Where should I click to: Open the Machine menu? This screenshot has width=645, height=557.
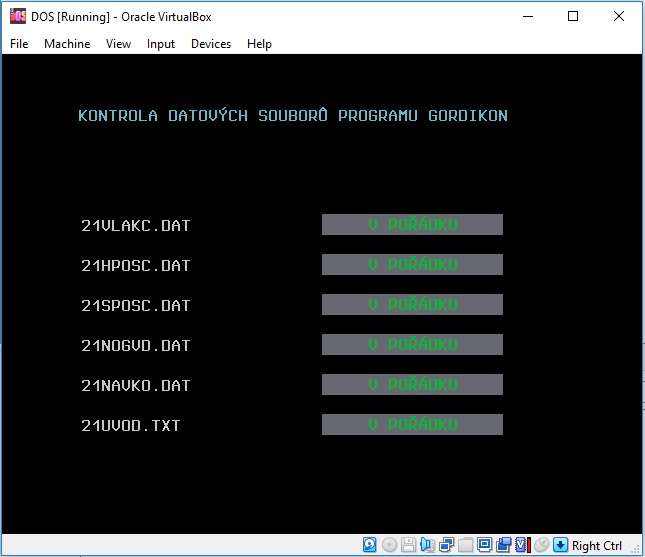(x=67, y=44)
